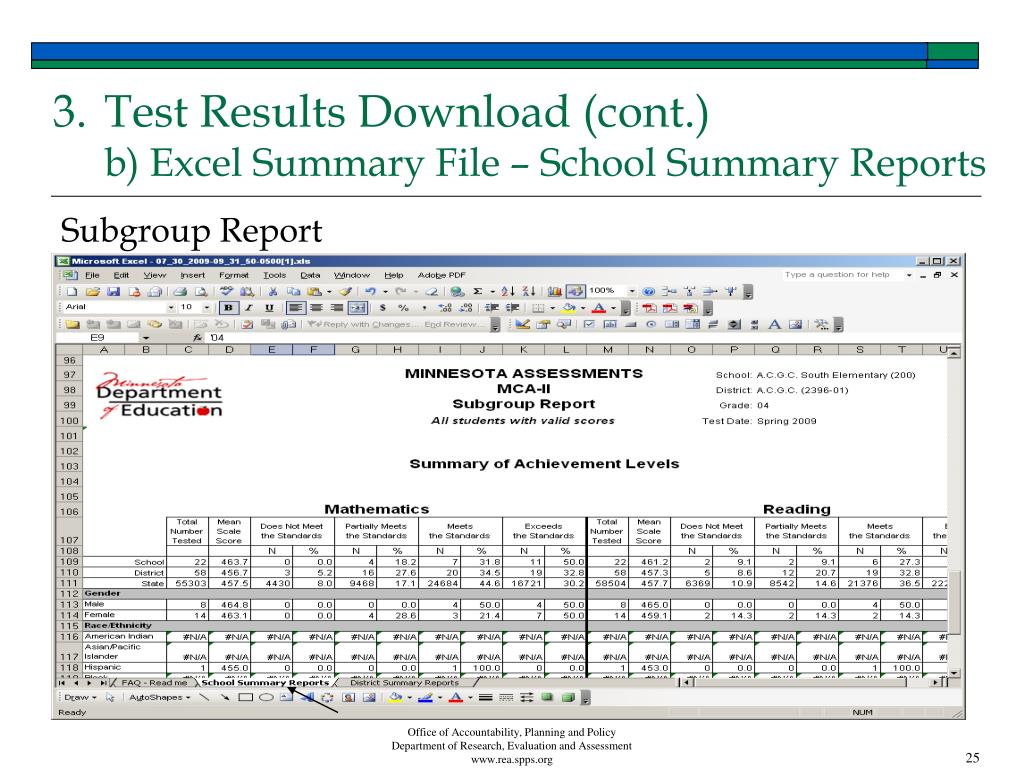Click the Currency Style dollar icon

coord(383,308)
